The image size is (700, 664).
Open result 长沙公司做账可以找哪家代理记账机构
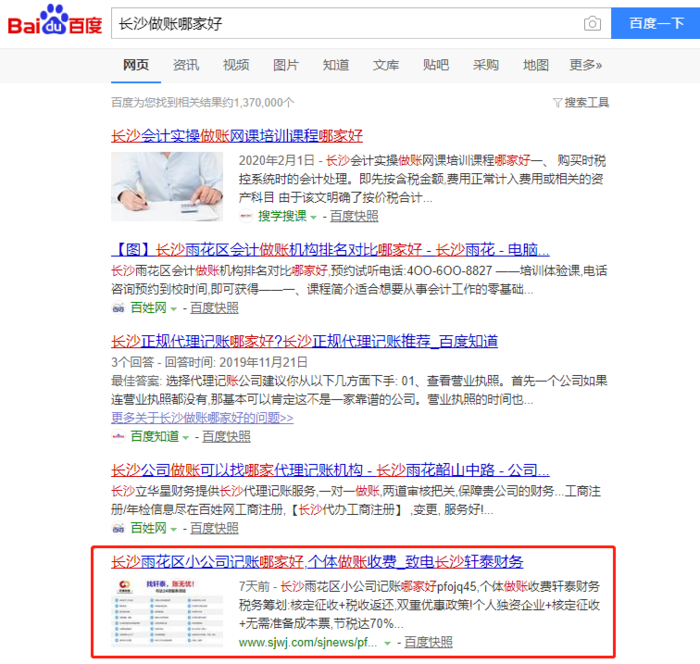pos(330,470)
